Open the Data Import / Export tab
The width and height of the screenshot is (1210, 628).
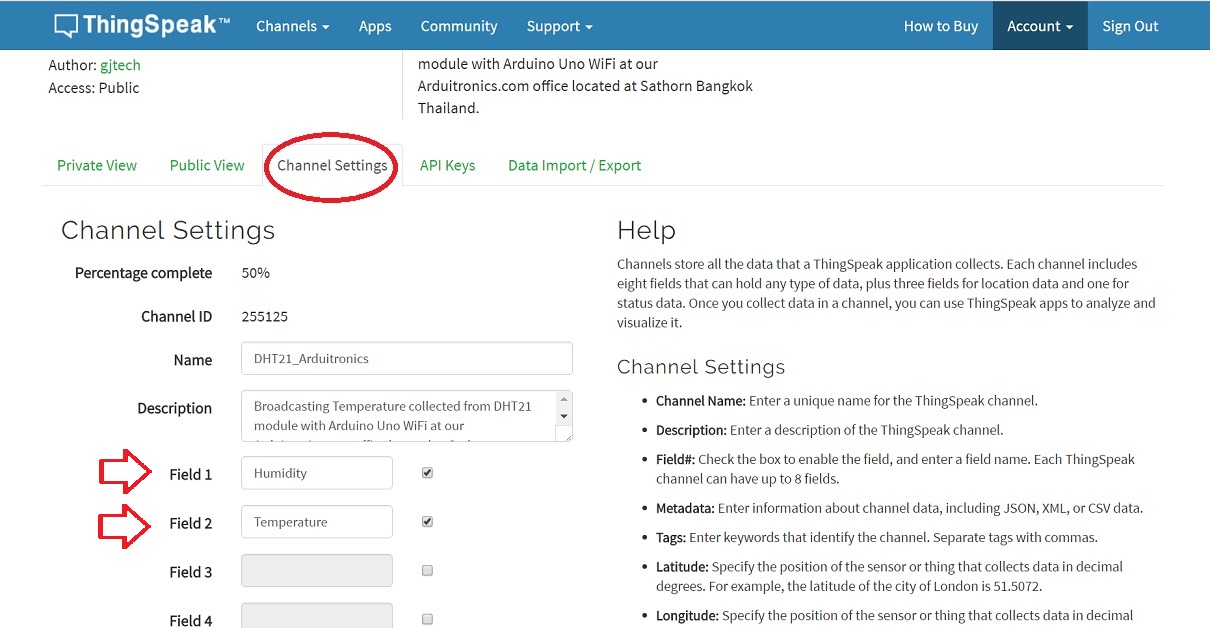pos(575,165)
